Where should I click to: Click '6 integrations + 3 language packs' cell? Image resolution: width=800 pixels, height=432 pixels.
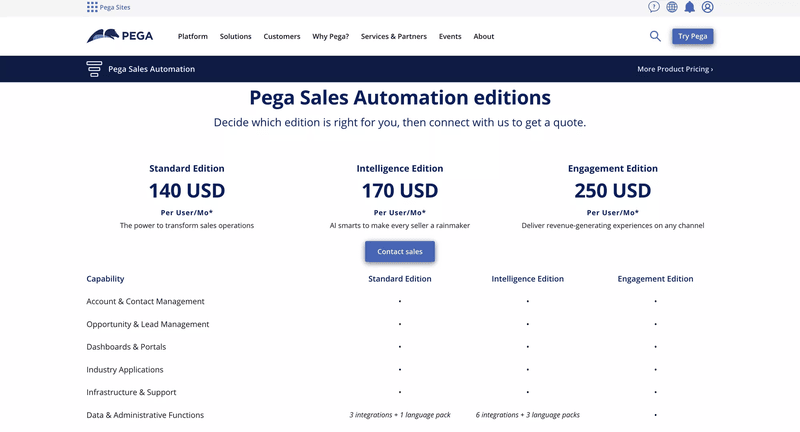click(x=528, y=415)
